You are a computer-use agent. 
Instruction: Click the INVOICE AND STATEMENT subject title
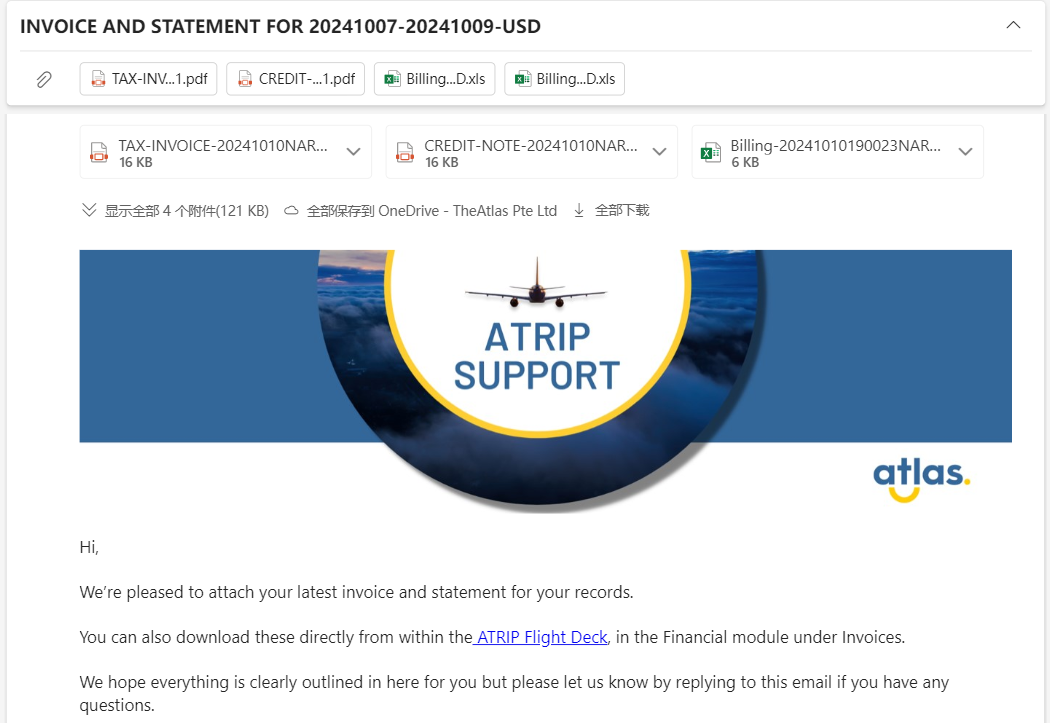pyautogui.click(x=280, y=27)
